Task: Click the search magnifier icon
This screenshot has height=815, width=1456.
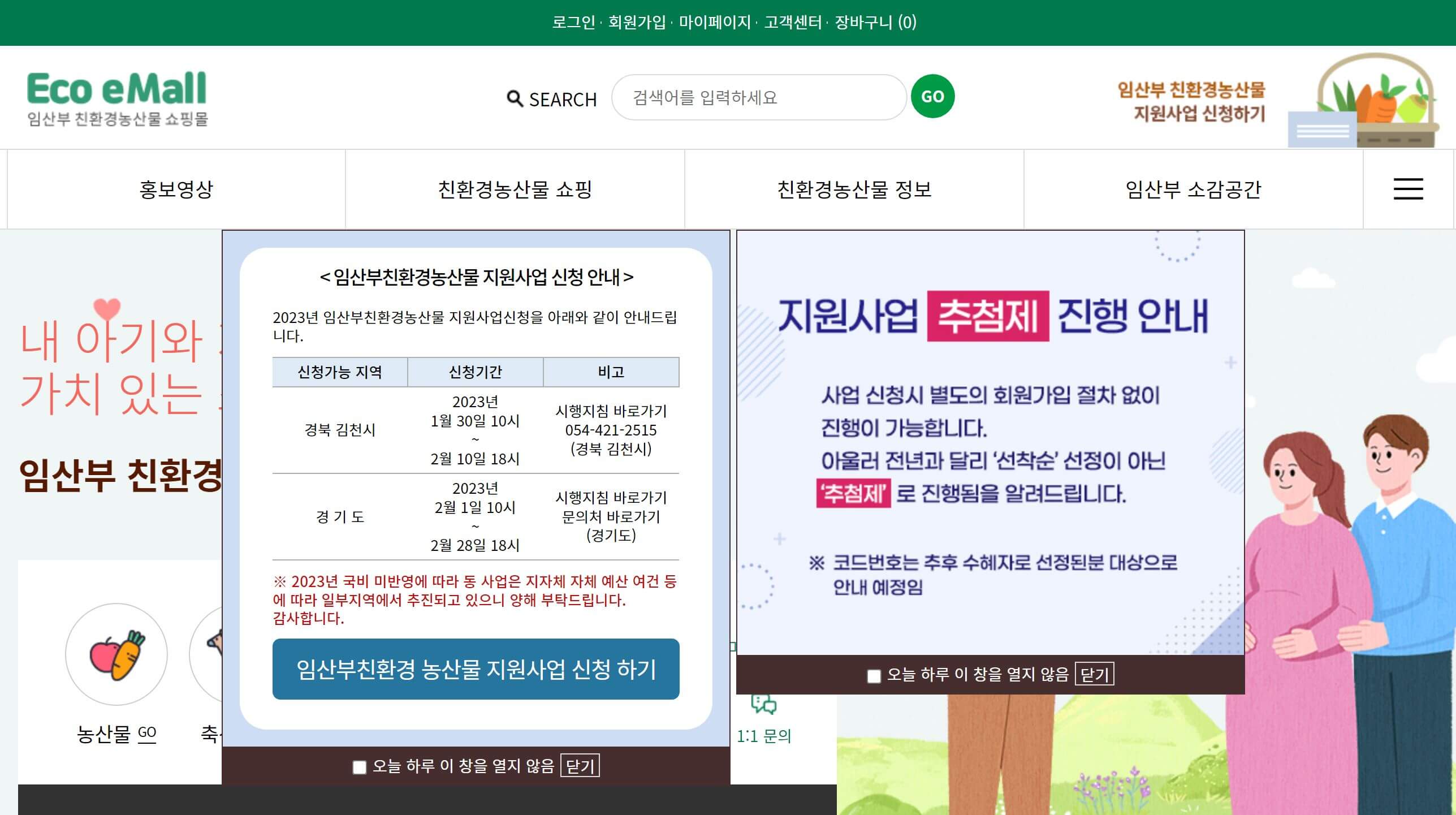Action: tap(514, 99)
